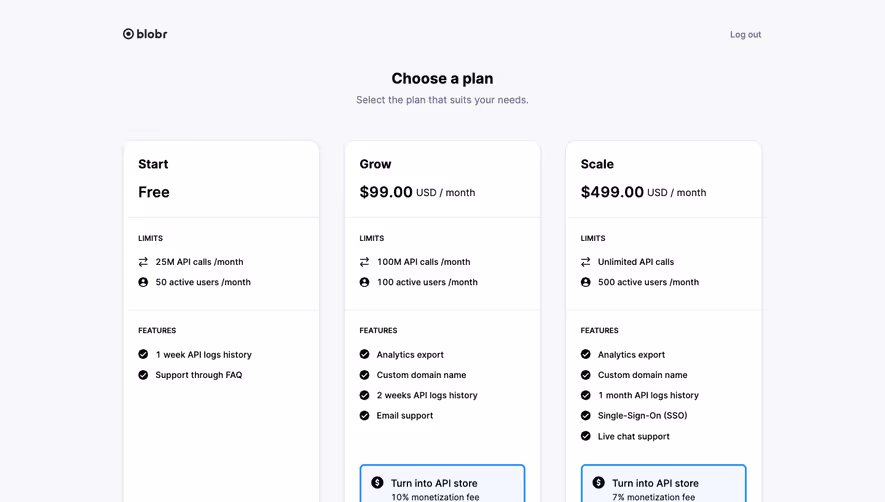The height and width of the screenshot is (502, 885).
Task: Click checkmark for Live chat support
Action: point(586,436)
